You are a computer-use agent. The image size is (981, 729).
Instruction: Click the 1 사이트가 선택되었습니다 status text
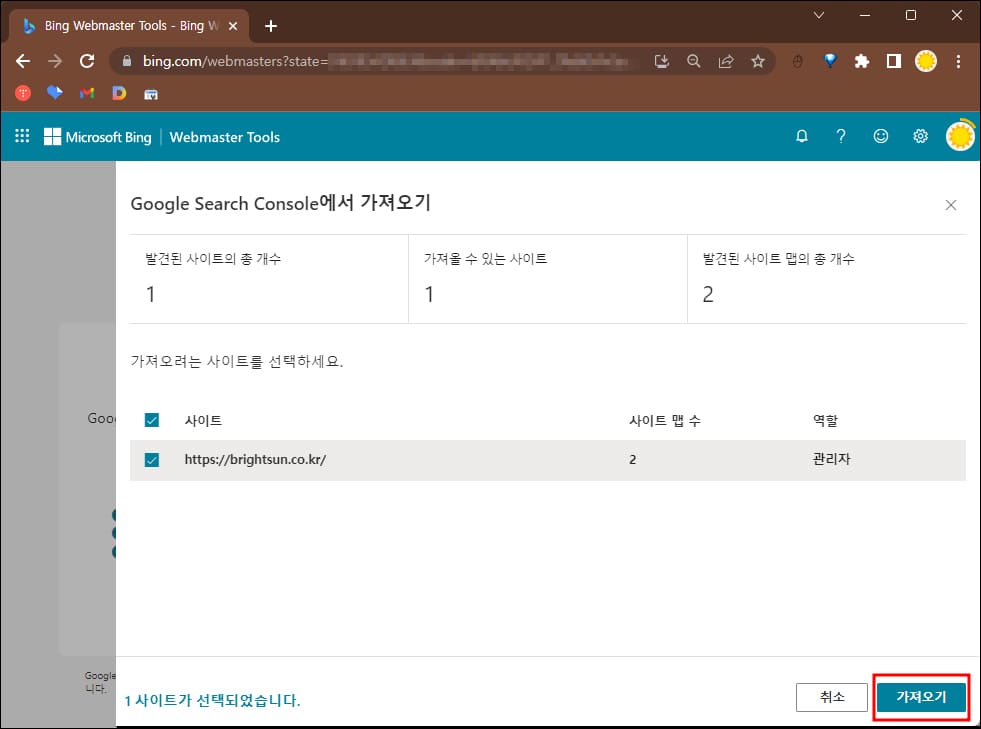click(212, 700)
